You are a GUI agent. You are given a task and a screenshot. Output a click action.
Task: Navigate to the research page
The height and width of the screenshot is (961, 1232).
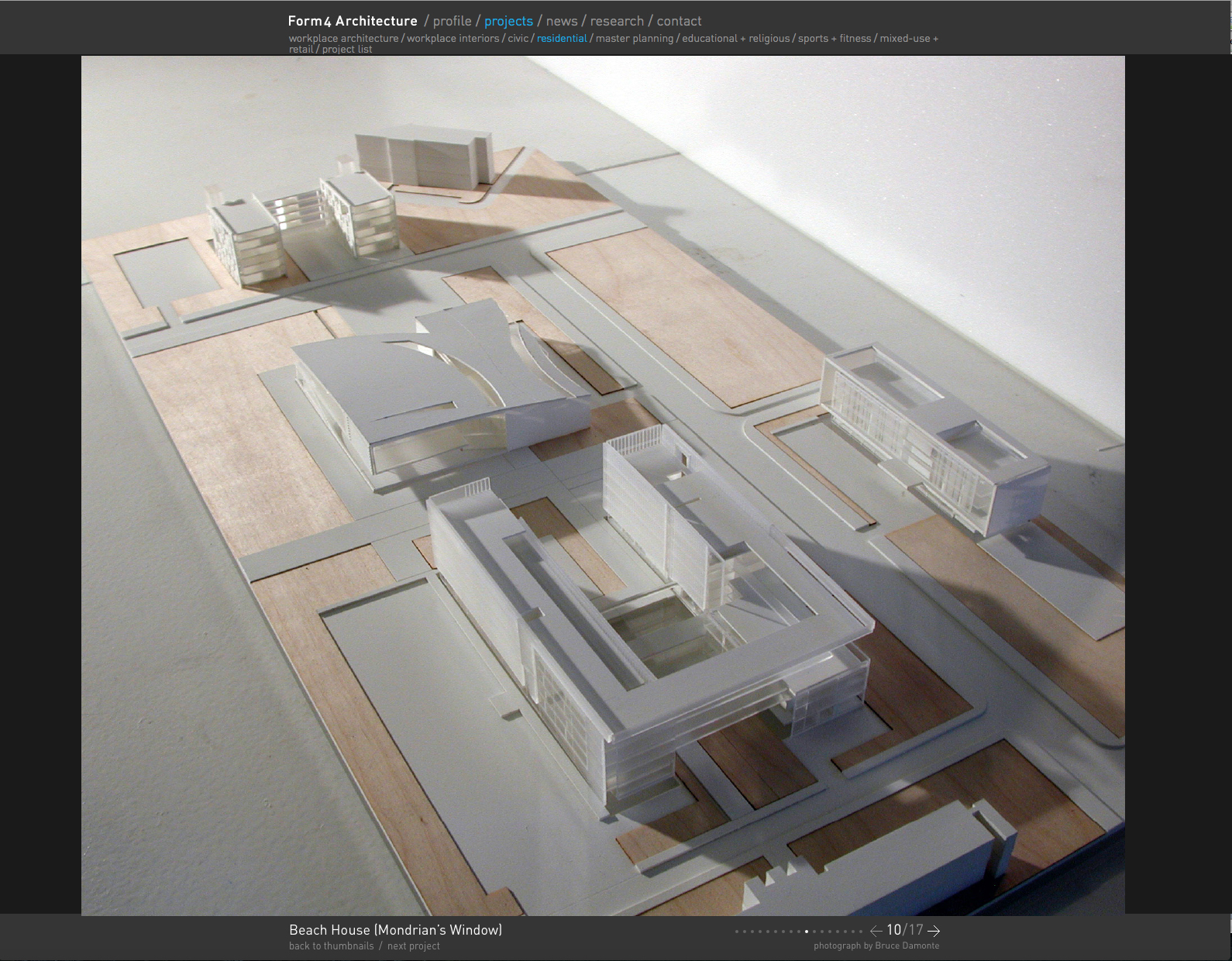point(617,21)
